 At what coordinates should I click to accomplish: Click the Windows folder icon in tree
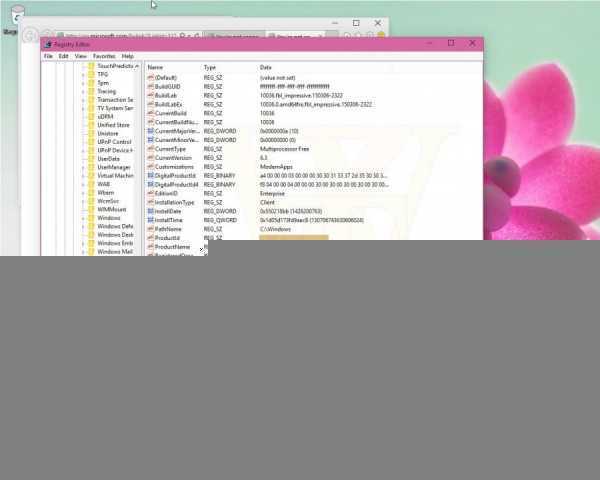[x=91, y=218]
